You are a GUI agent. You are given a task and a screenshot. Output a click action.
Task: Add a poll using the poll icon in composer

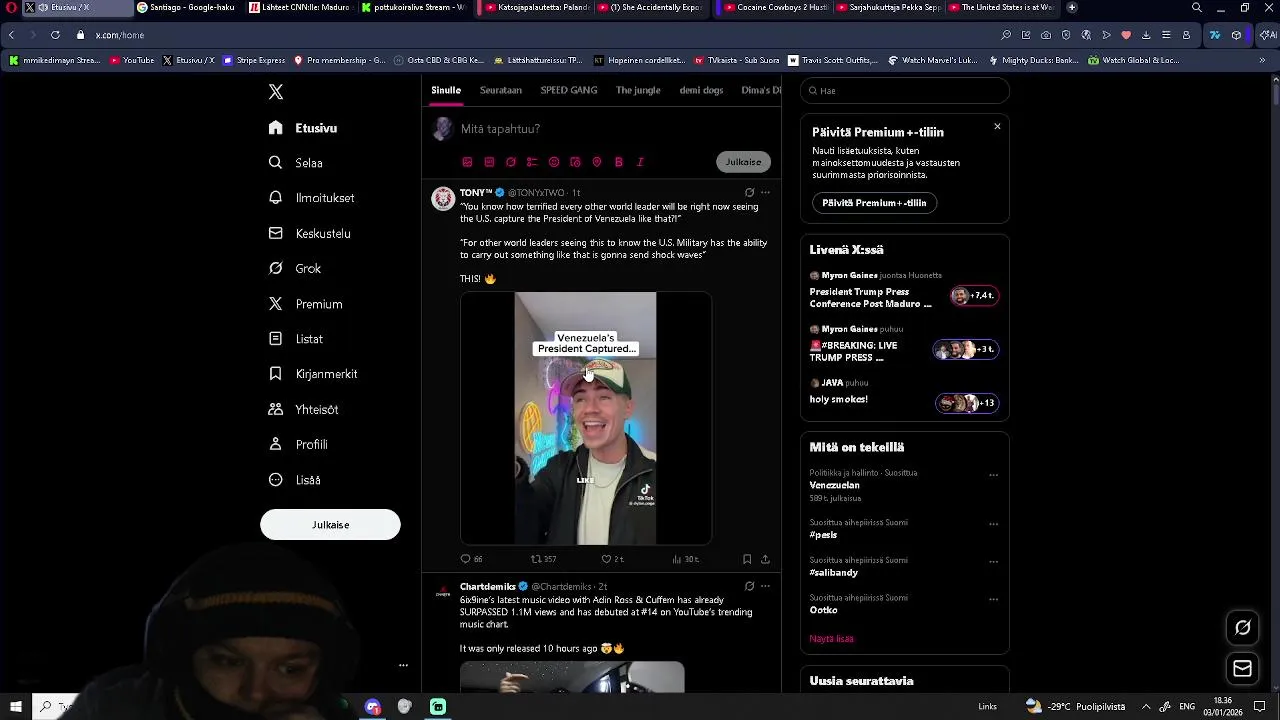coord(532,162)
